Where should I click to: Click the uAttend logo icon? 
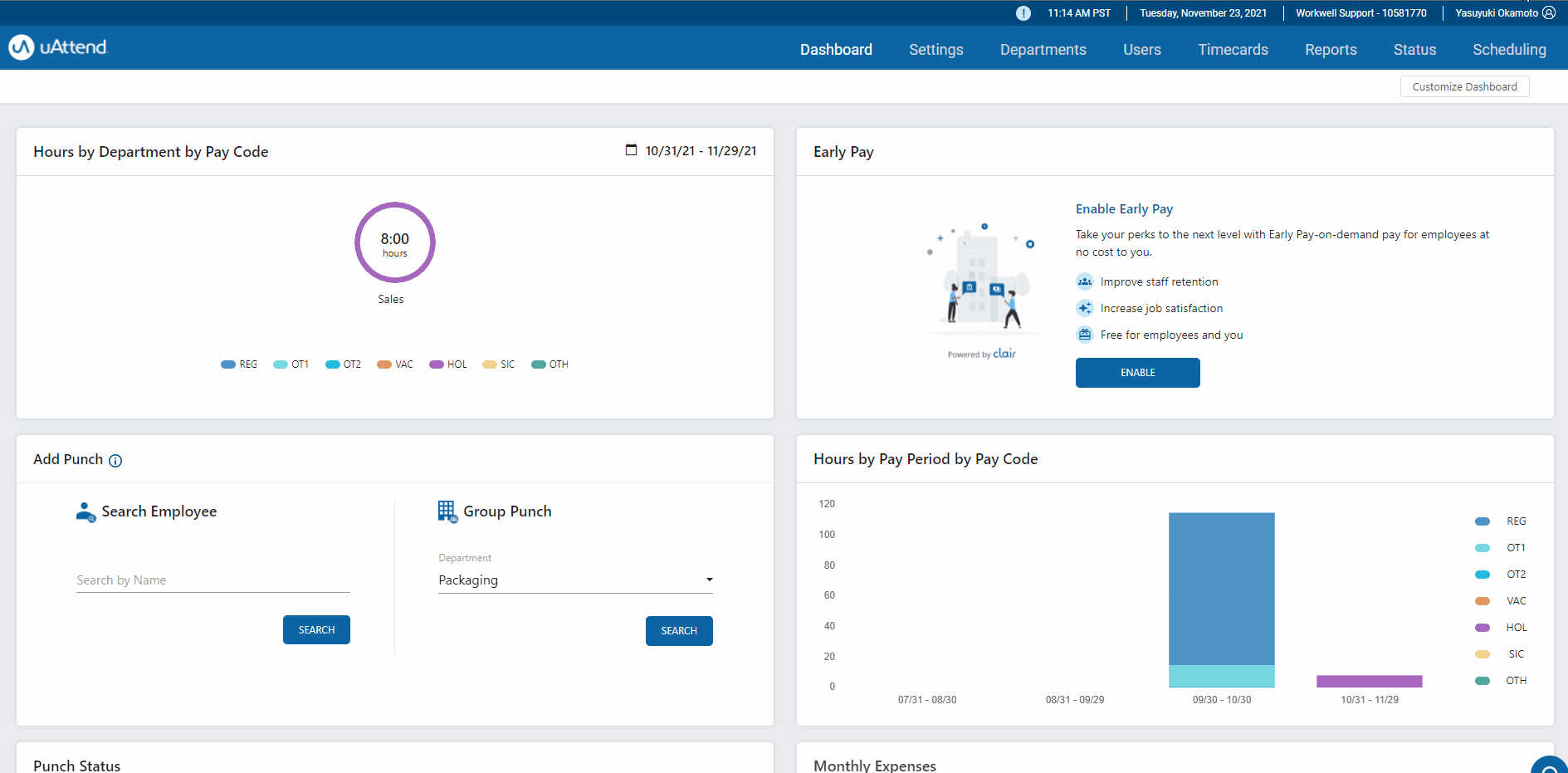click(22, 47)
